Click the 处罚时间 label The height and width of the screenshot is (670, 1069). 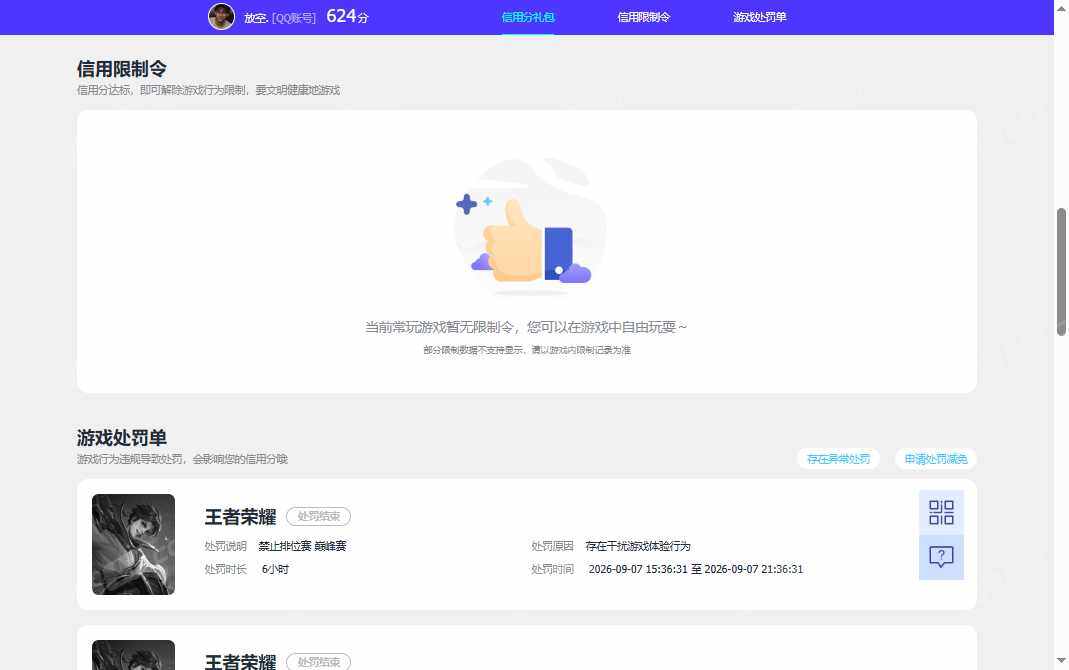552,569
